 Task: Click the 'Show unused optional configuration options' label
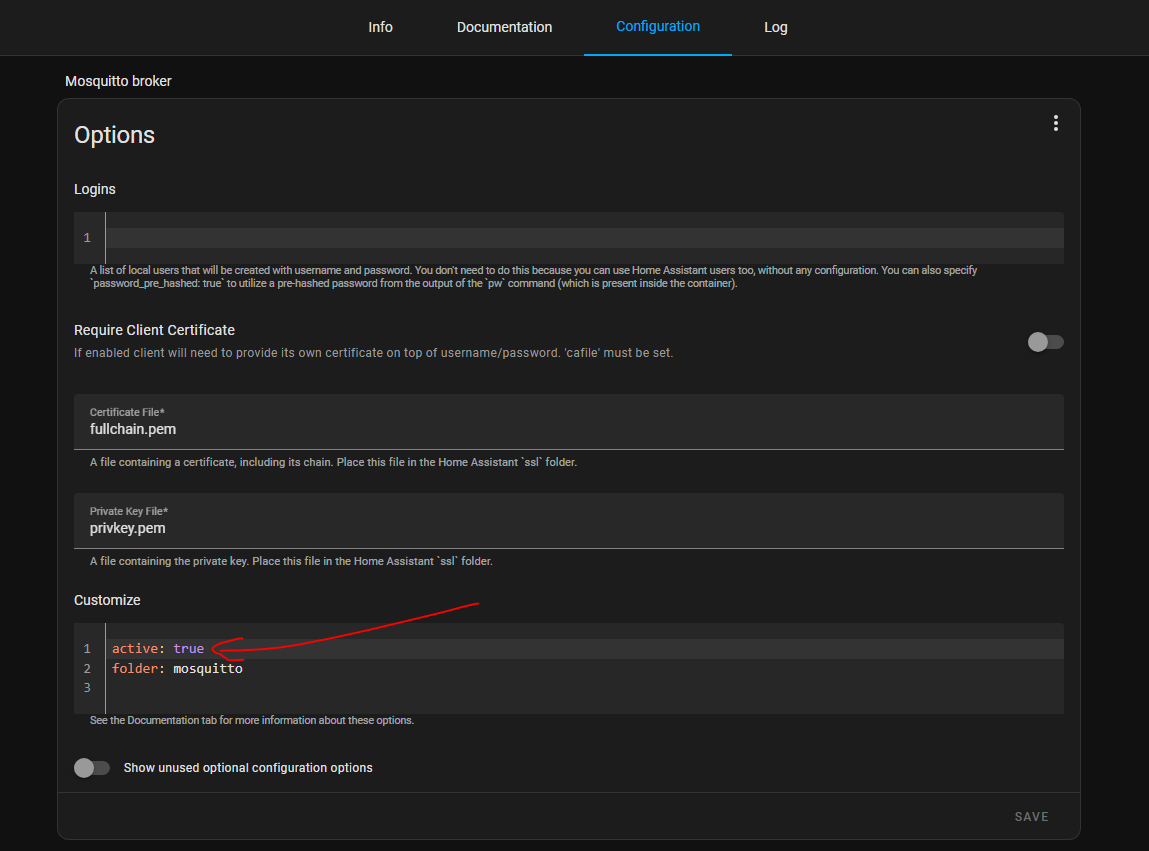tap(248, 767)
